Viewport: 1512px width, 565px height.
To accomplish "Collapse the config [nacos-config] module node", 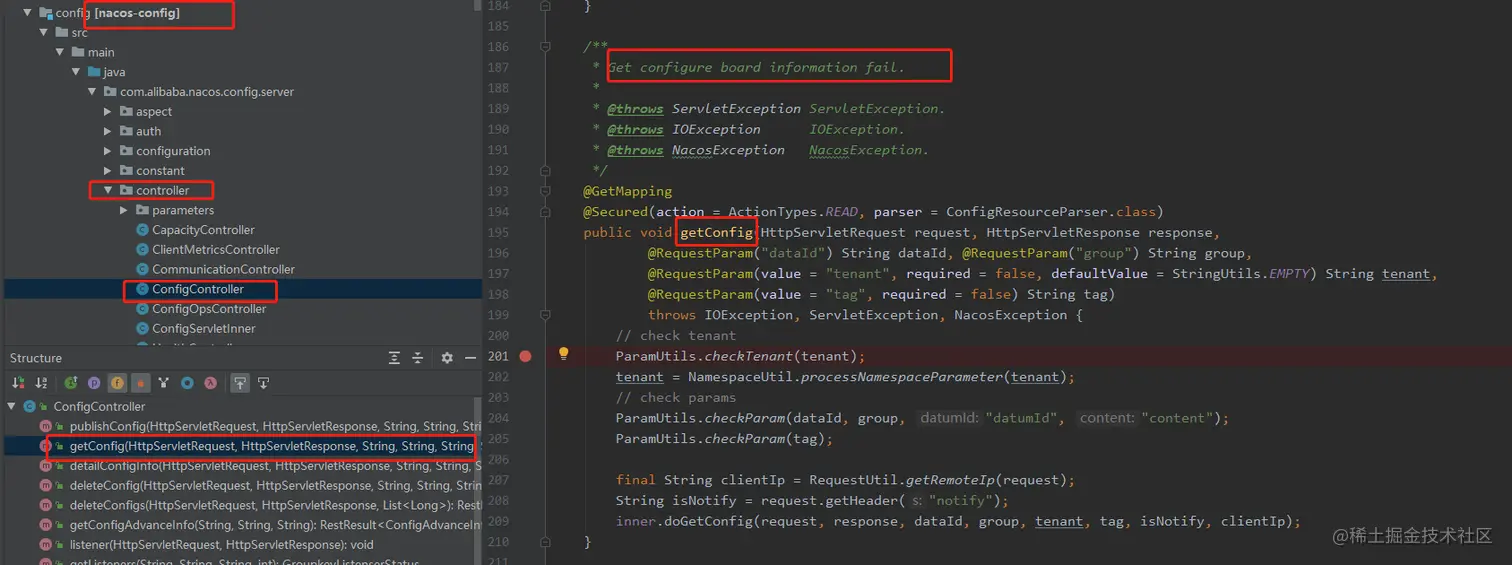I will tap(27, 13).
